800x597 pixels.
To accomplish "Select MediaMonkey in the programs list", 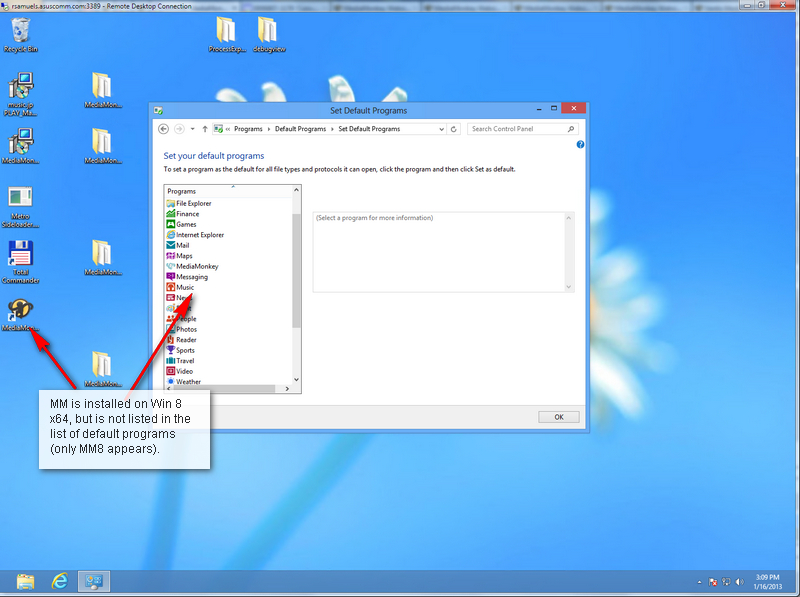I will click(x=197, y=266).
